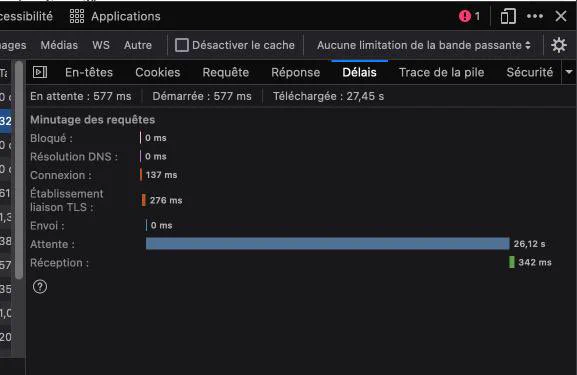Toggle responsive design mode icon
The height and width of the screenshot is (375, 577).
pyautogui.click(x=508, y=16)
